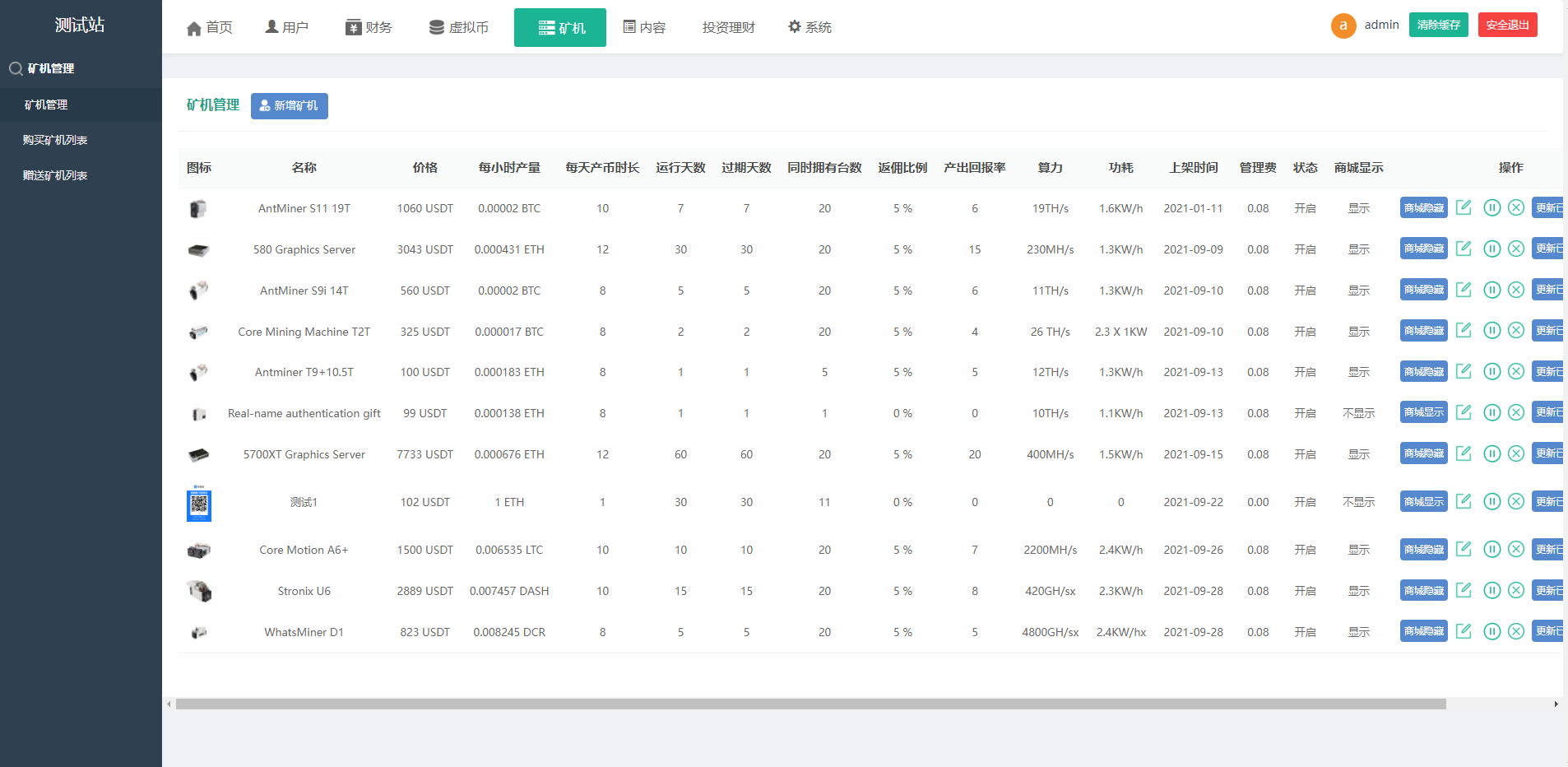Switch to the 内容 navigation tab
The width and height of the screenshot is (1568, 767).
pos(644,26)
